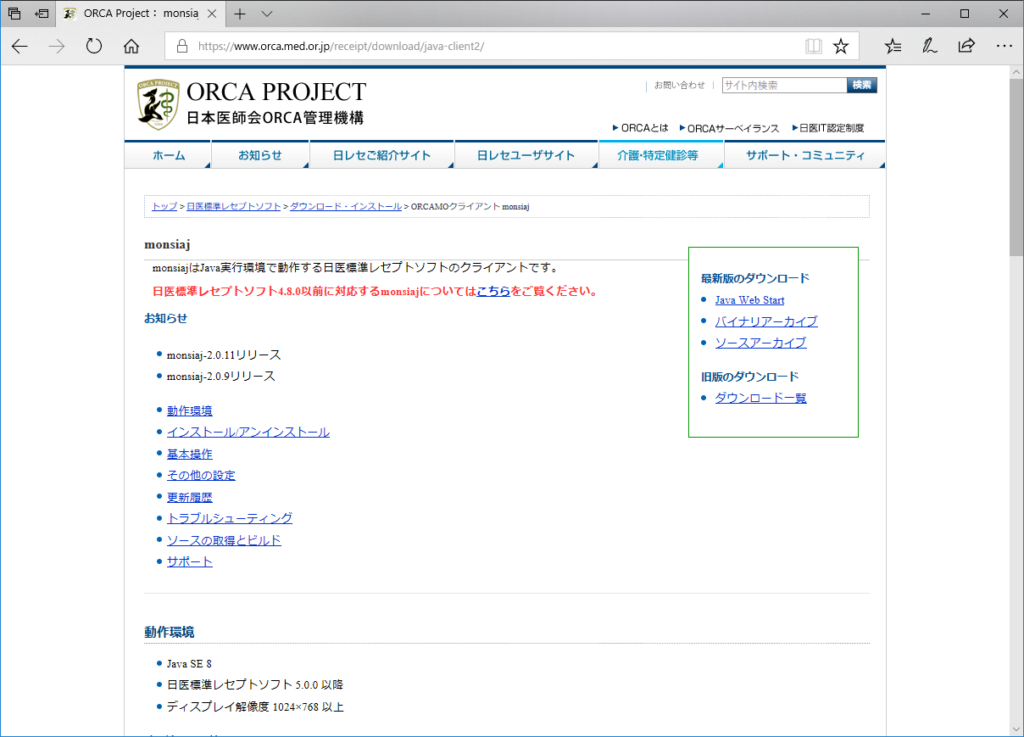
Task: Open the favorites hub icon
Action: pyautogui.click(x=893, y=46)
